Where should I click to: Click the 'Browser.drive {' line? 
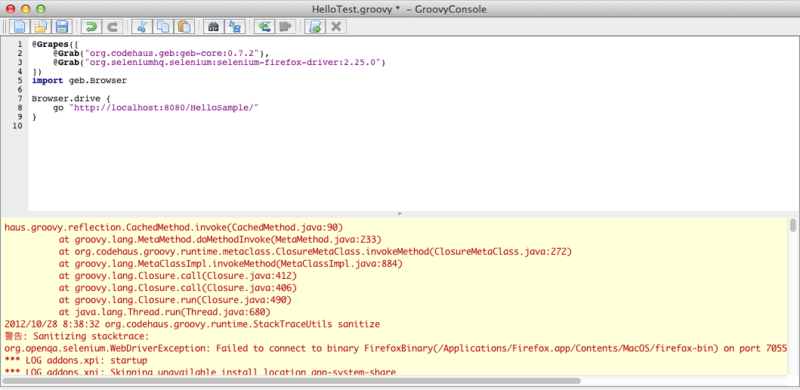click(x=70, y=99)
